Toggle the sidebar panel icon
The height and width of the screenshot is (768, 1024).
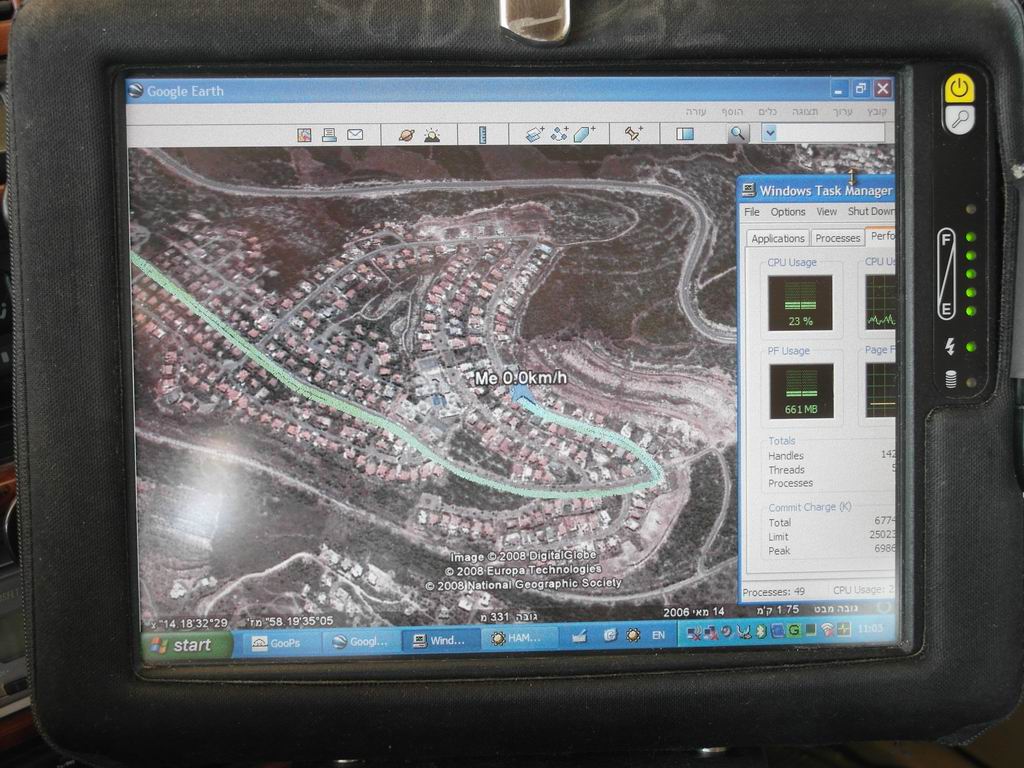coord(685,134)
